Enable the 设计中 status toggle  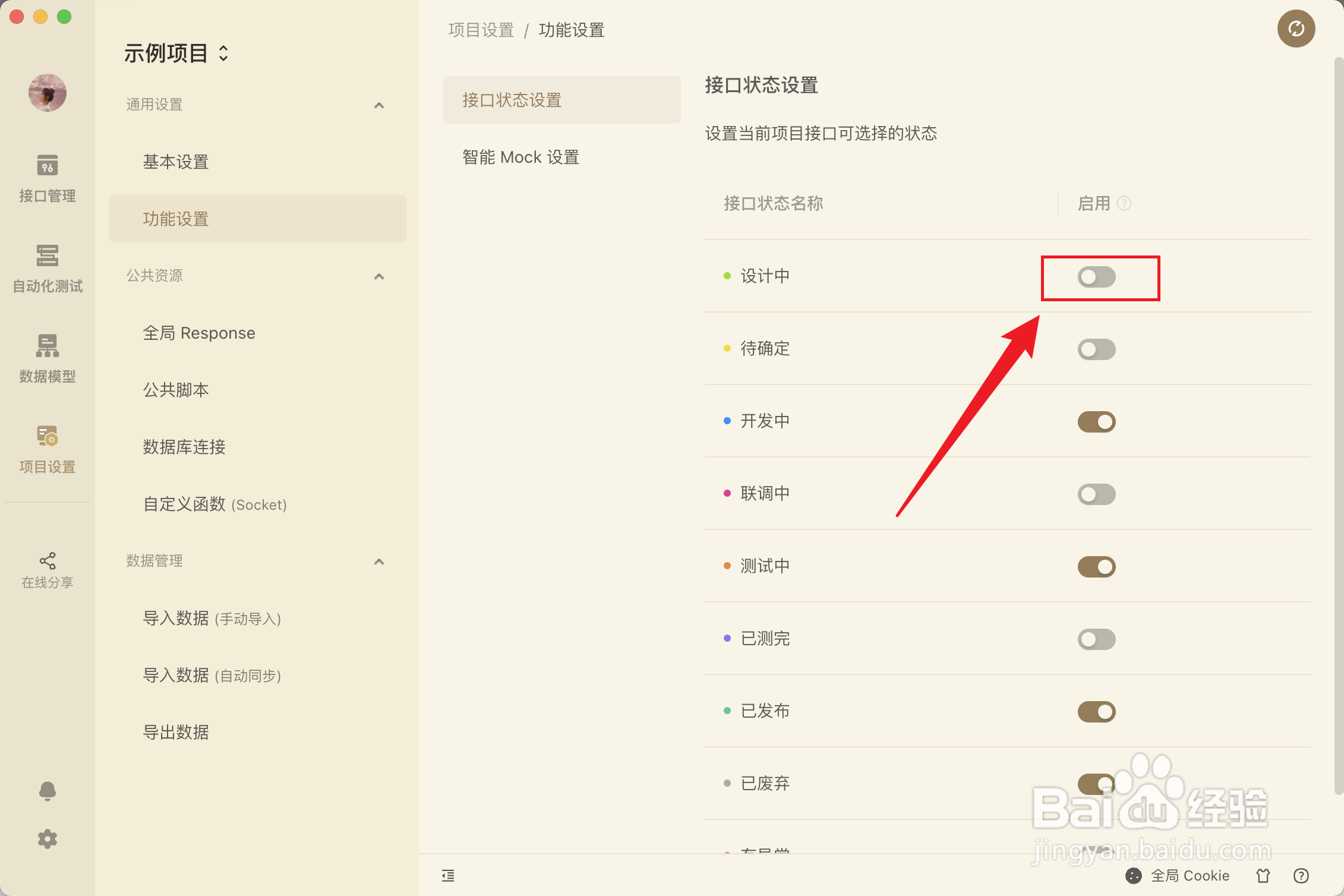(1096, 277)
